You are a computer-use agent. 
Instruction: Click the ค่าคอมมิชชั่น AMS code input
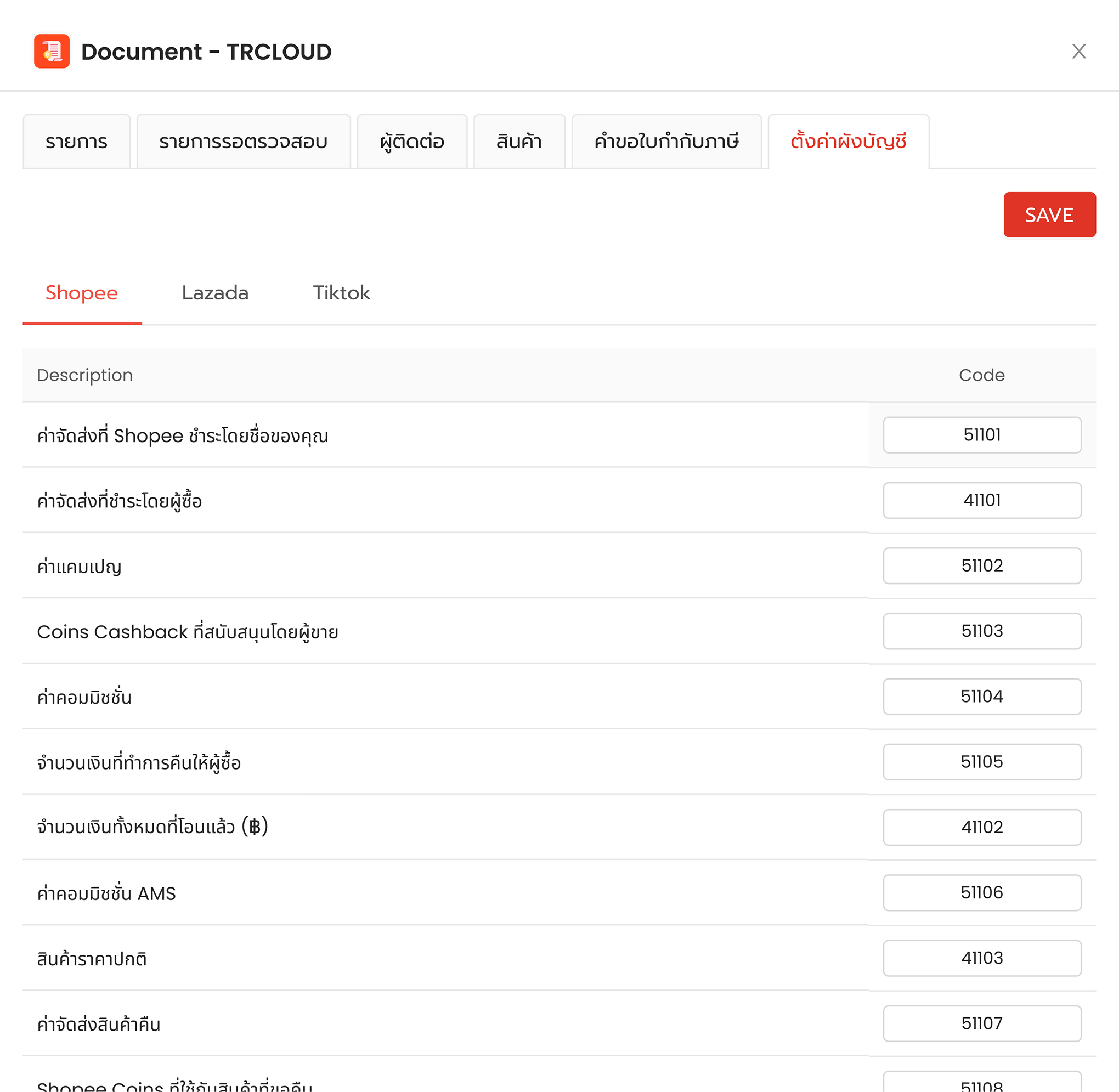pyautogui.click(x=981, y=892)
